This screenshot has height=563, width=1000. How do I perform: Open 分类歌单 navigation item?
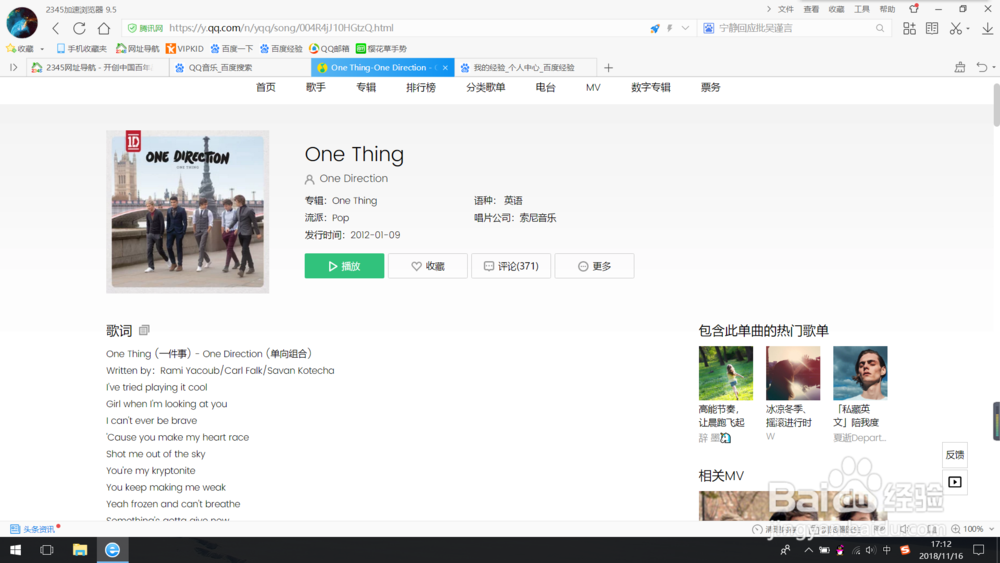[x=486, y=87]
